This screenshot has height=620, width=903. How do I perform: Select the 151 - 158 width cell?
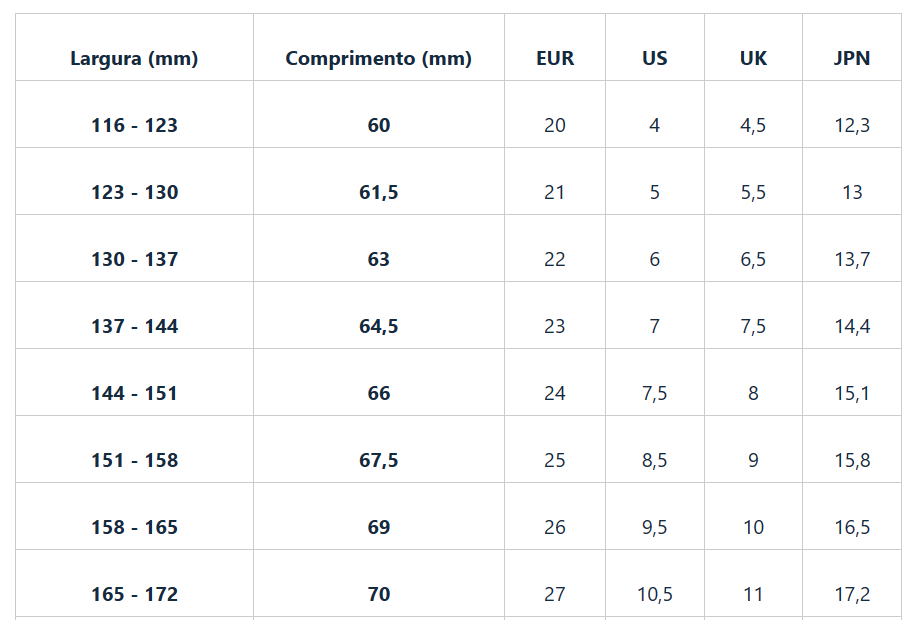point(134,460)
